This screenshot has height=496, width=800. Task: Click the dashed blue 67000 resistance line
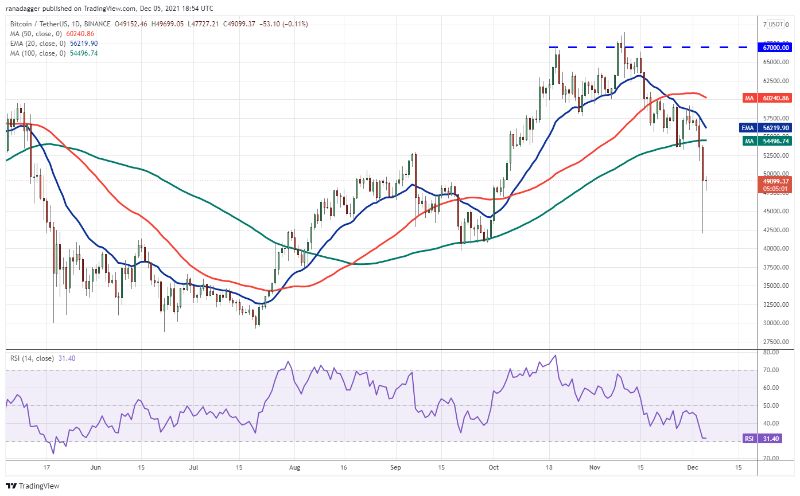click(x=640, y=46)
